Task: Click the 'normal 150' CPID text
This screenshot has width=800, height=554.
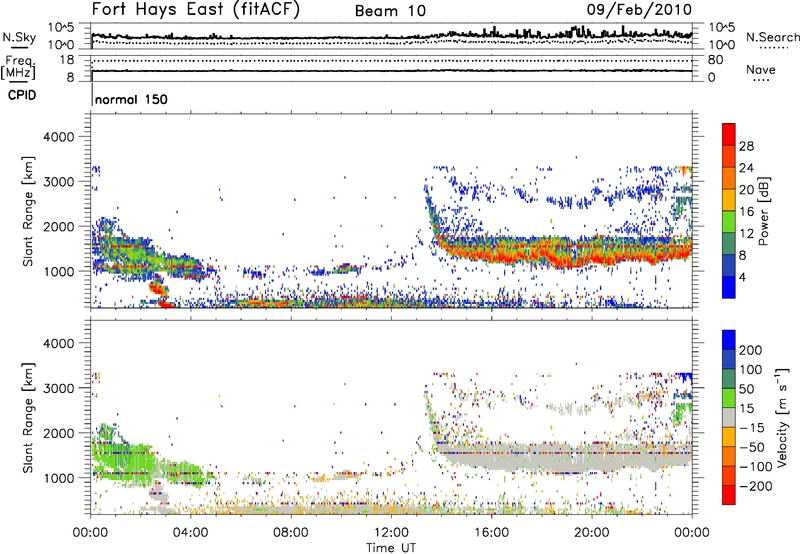Action: click(x=131, y=99)
